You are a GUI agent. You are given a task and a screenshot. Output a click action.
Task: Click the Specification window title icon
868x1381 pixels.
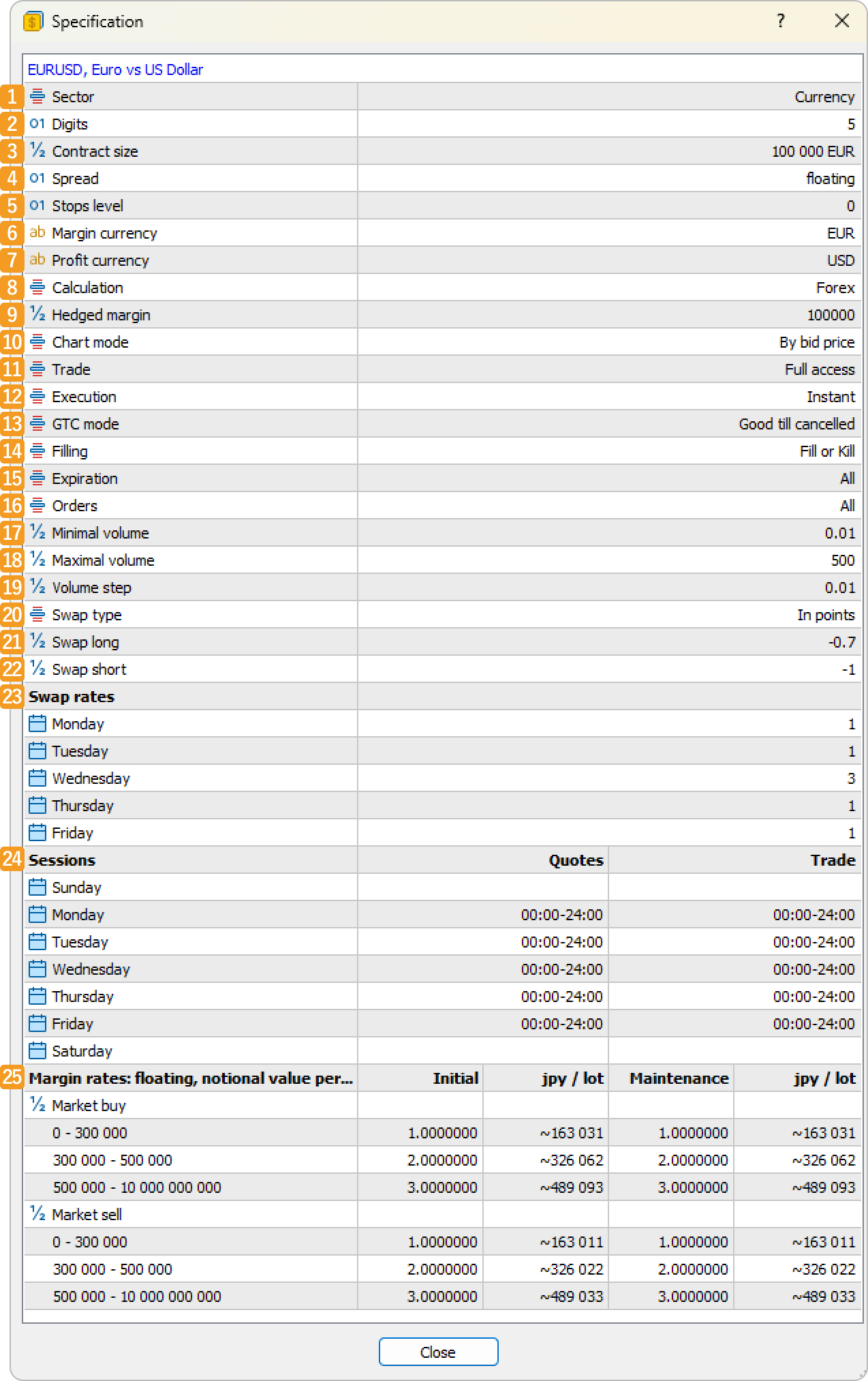33,22
